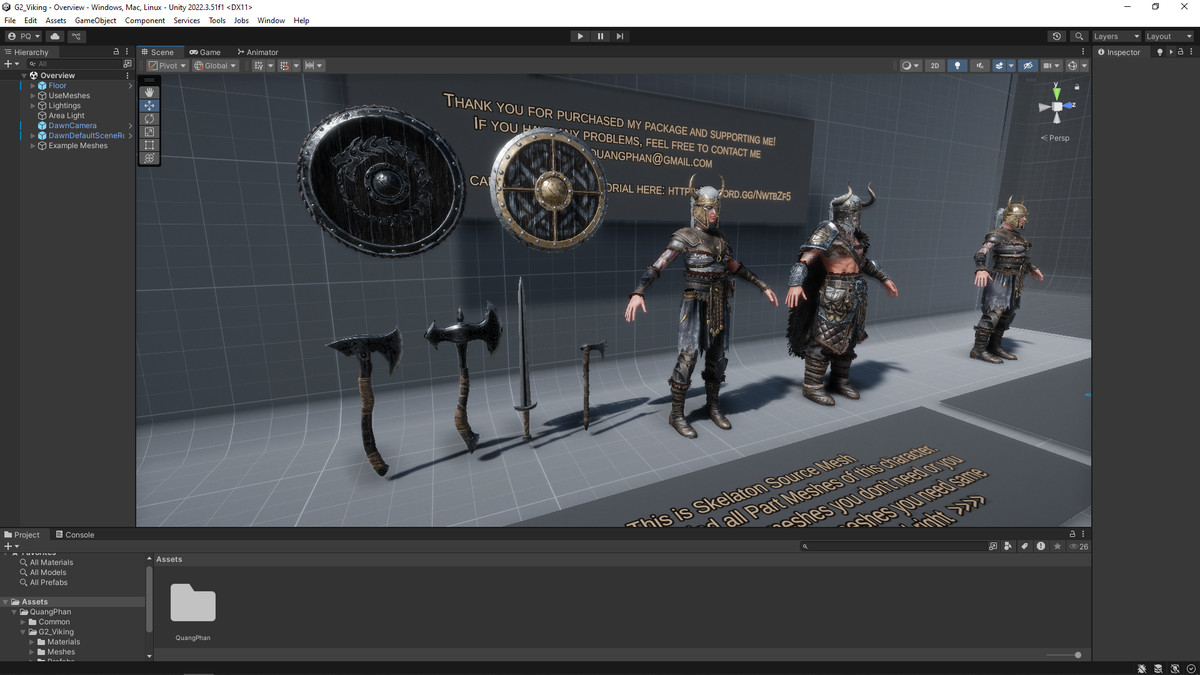Viewport: 1200px width, 675px height.
Task: Open the Layout dropdown
Action: pyautogui.click(x=1168, y=36)
